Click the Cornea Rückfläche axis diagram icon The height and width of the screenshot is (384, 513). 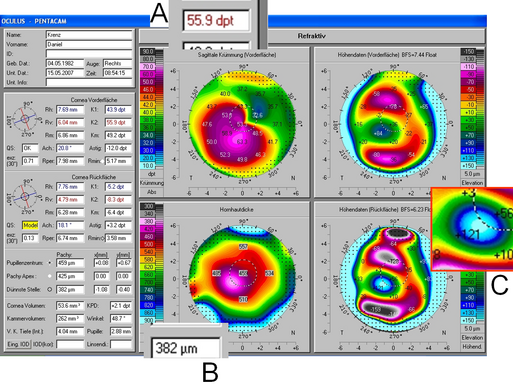25,197
